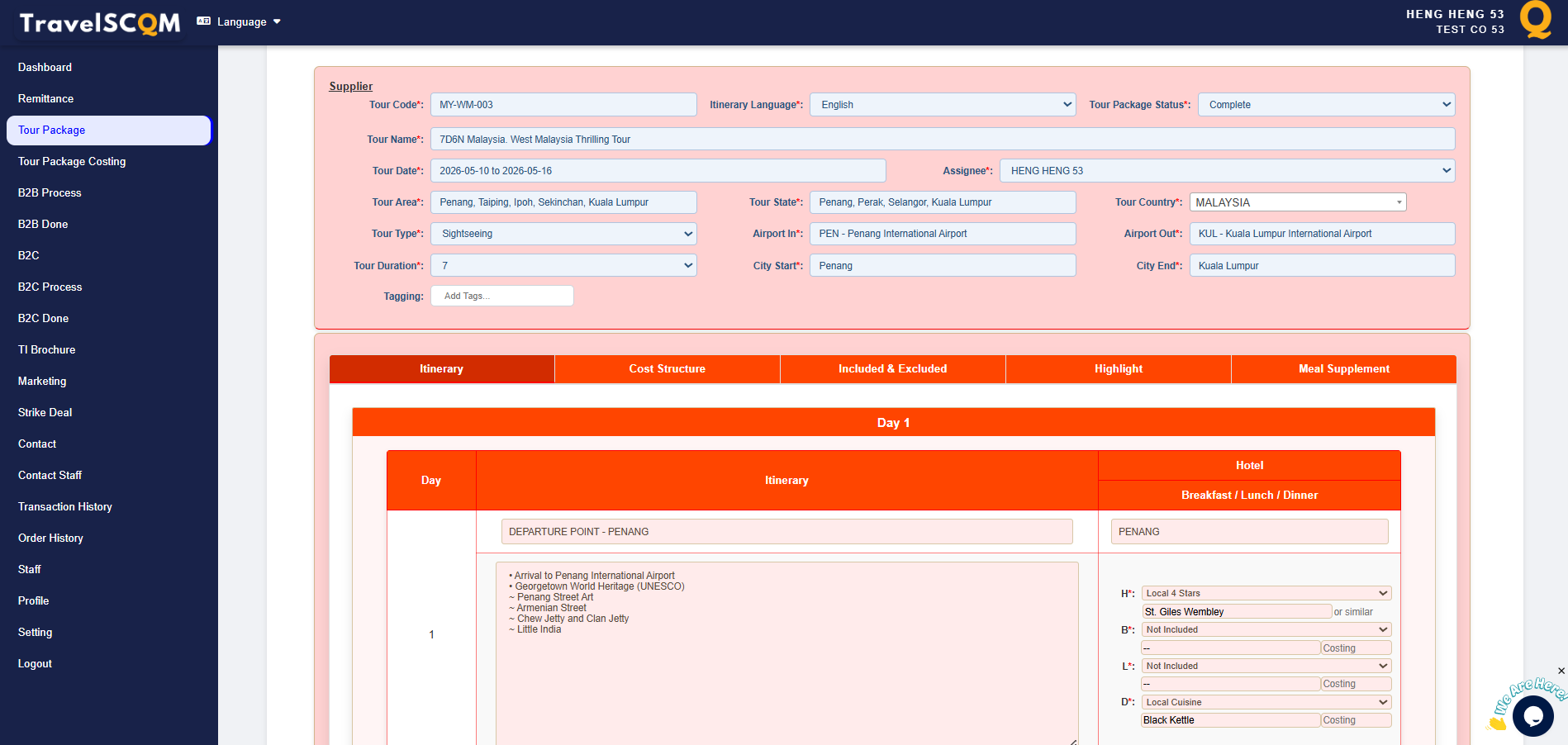Click the Tour Name input field
This screenshot has height=745, width=1568.
tap(942, 140)
